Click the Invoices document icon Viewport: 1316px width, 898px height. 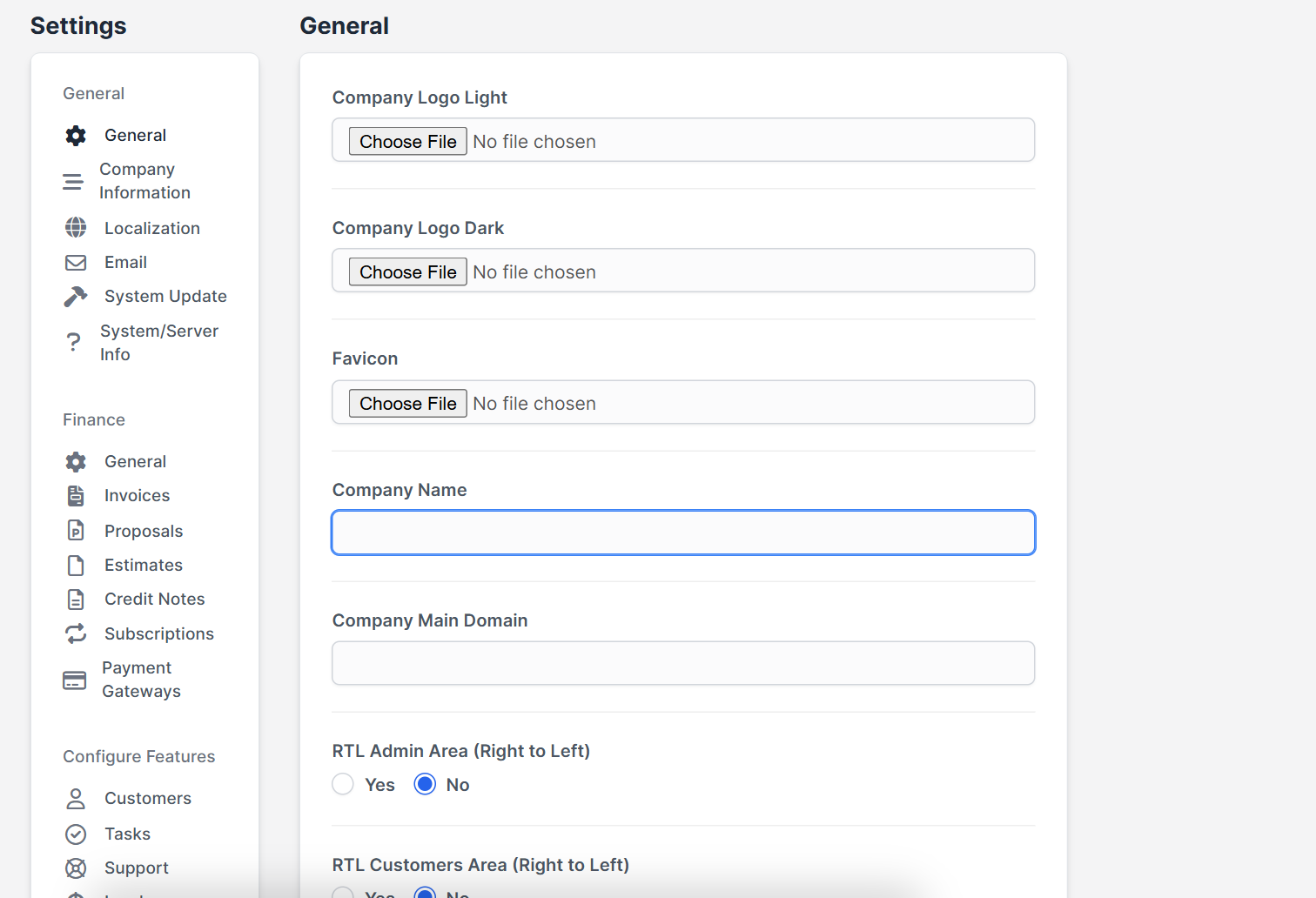pos(76,495)
